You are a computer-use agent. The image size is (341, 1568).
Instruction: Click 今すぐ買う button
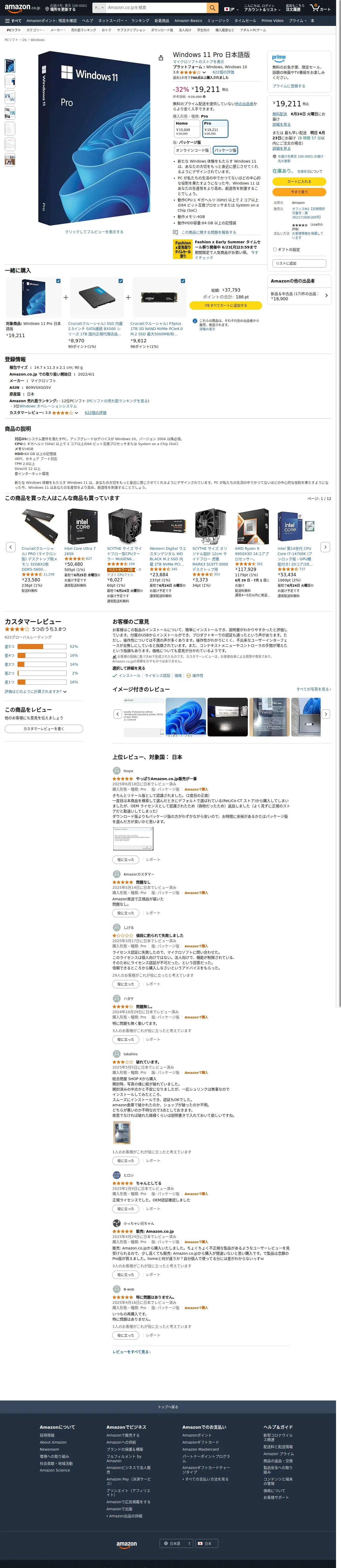click(299, 192)
